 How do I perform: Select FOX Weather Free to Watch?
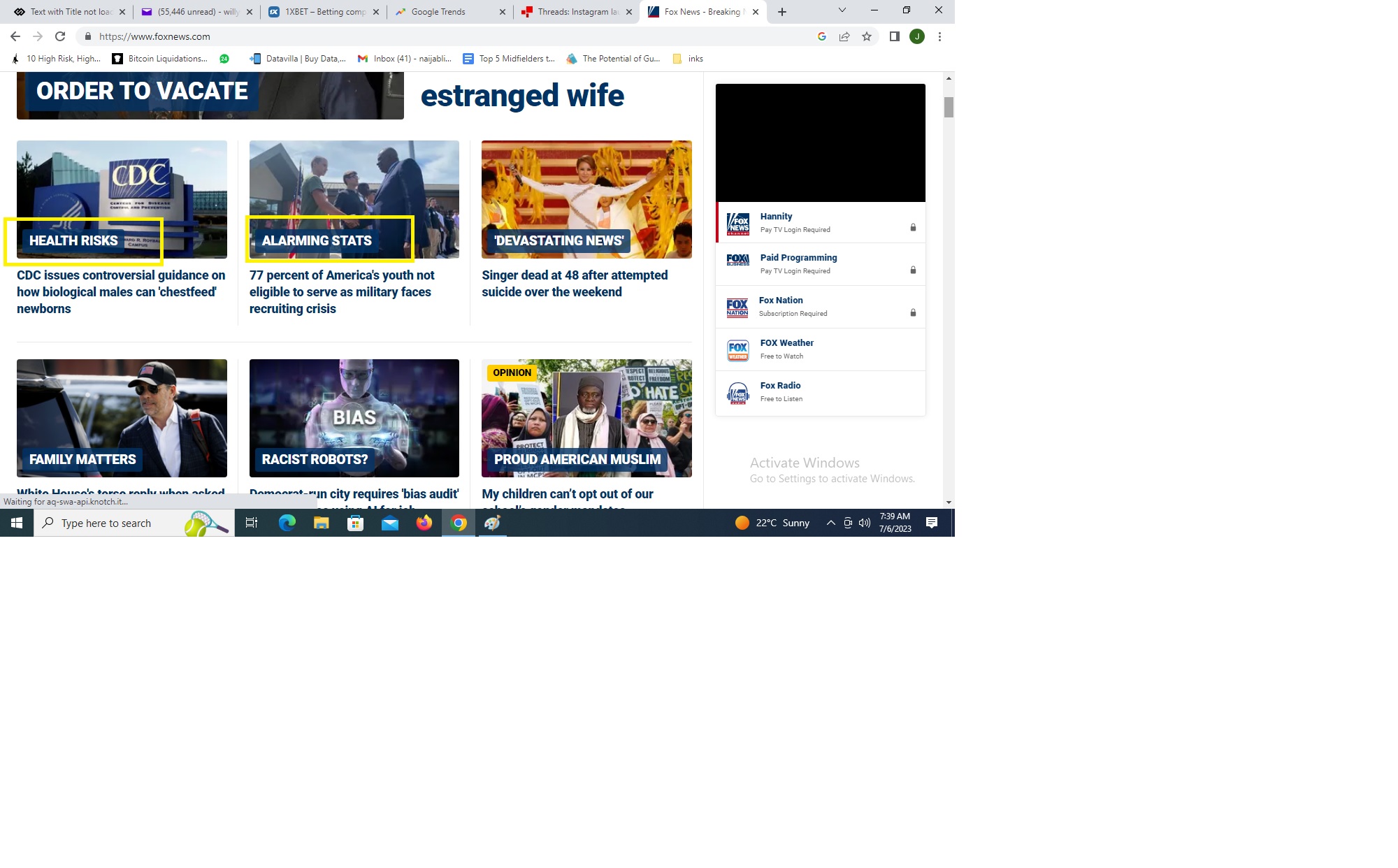(x=821, y=349)
